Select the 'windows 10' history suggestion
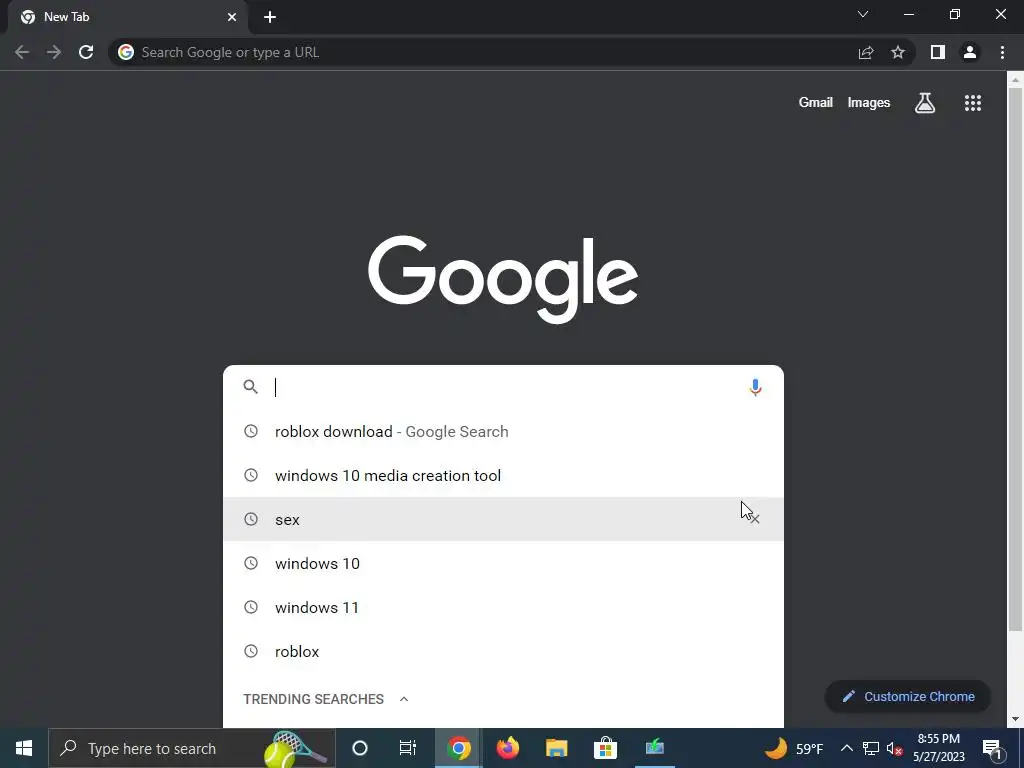The width and height of the screenshot is (1024, 768). pyautogui.click(x=503, y=564)
